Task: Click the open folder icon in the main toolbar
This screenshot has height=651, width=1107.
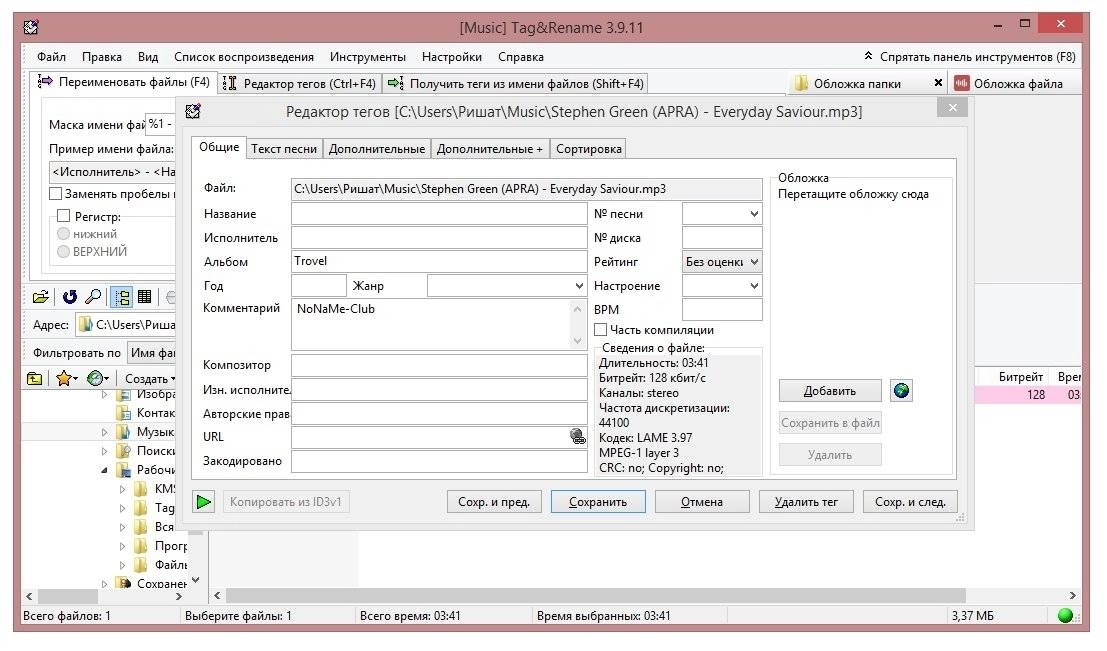Action: click(41, 297)
